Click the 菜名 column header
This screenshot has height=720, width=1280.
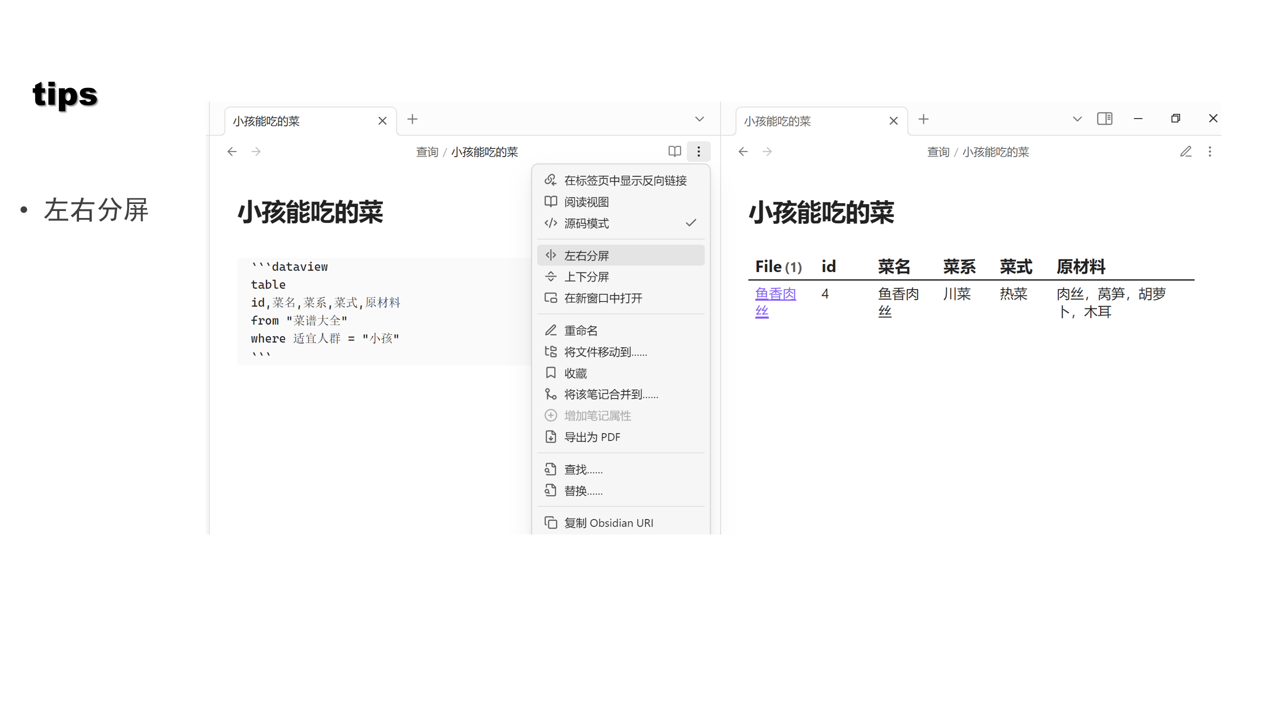894,267
